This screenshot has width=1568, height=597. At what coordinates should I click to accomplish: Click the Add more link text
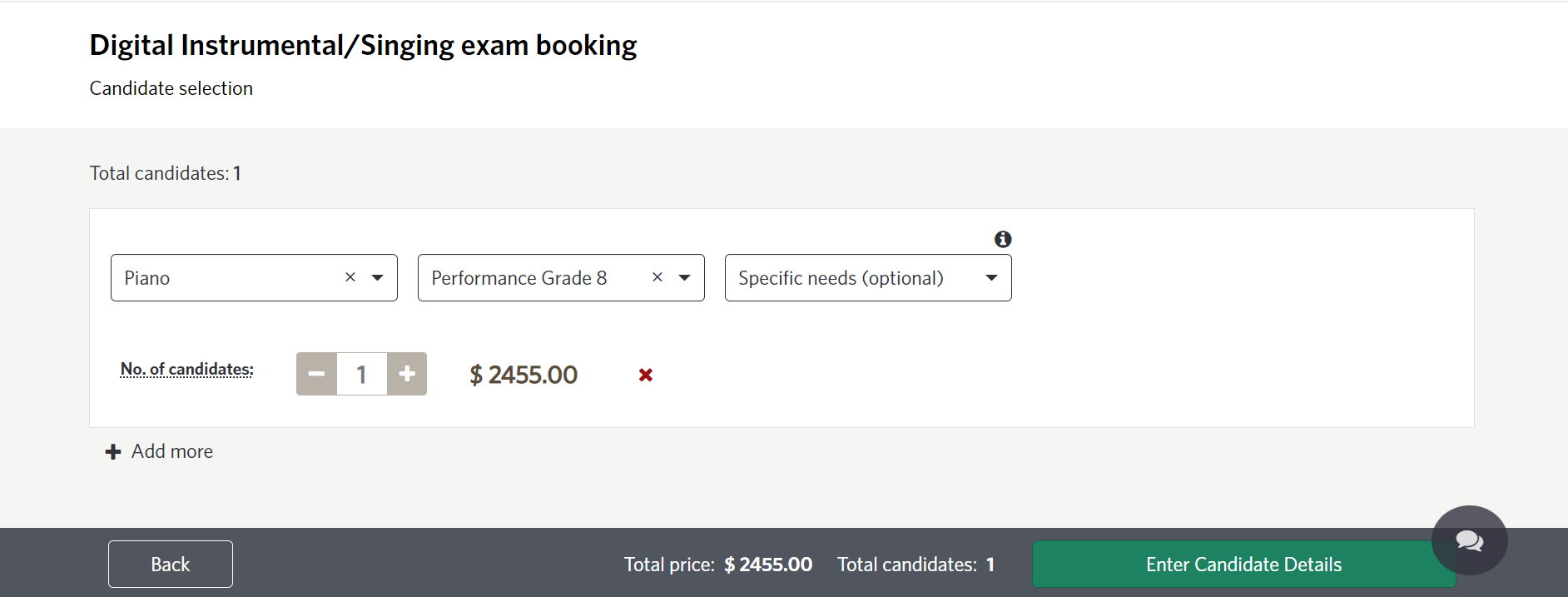point(172,451)
